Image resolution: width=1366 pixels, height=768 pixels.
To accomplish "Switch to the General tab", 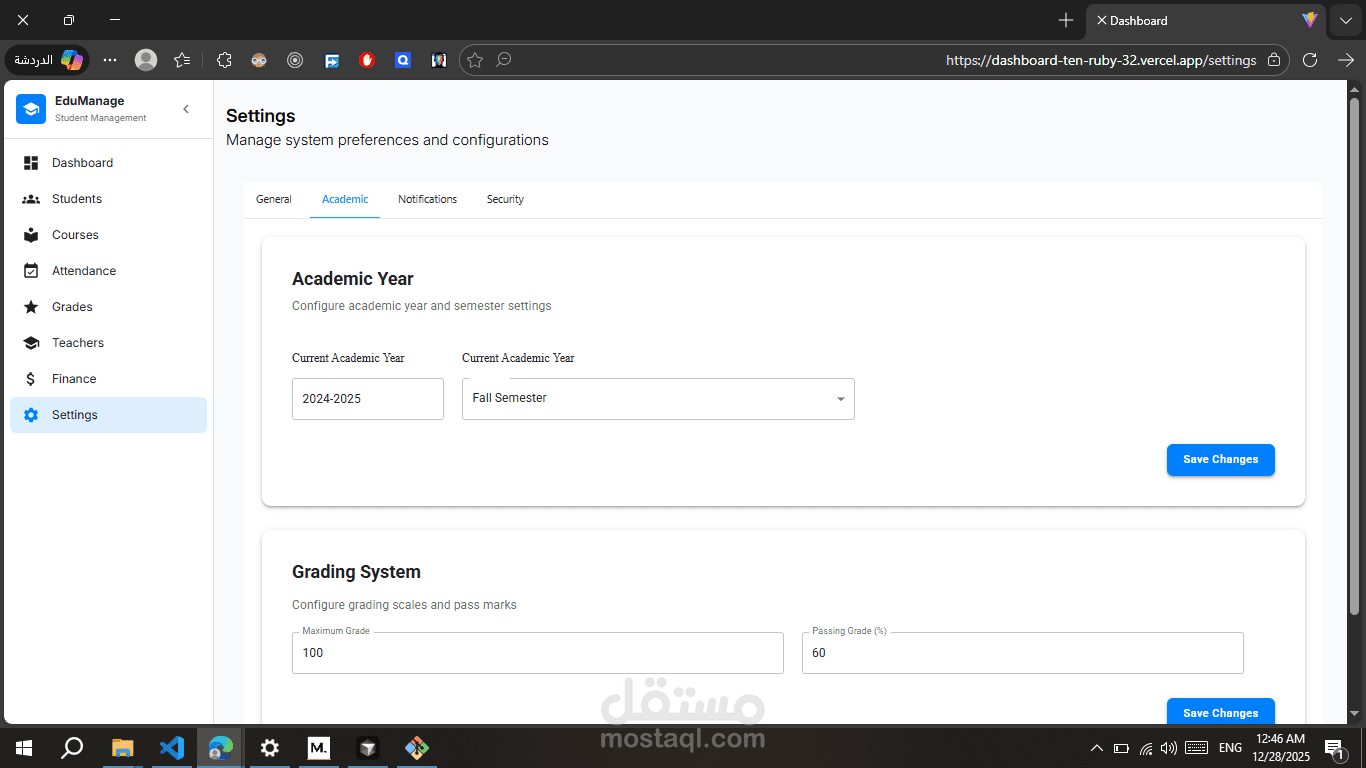I will 274,199.
